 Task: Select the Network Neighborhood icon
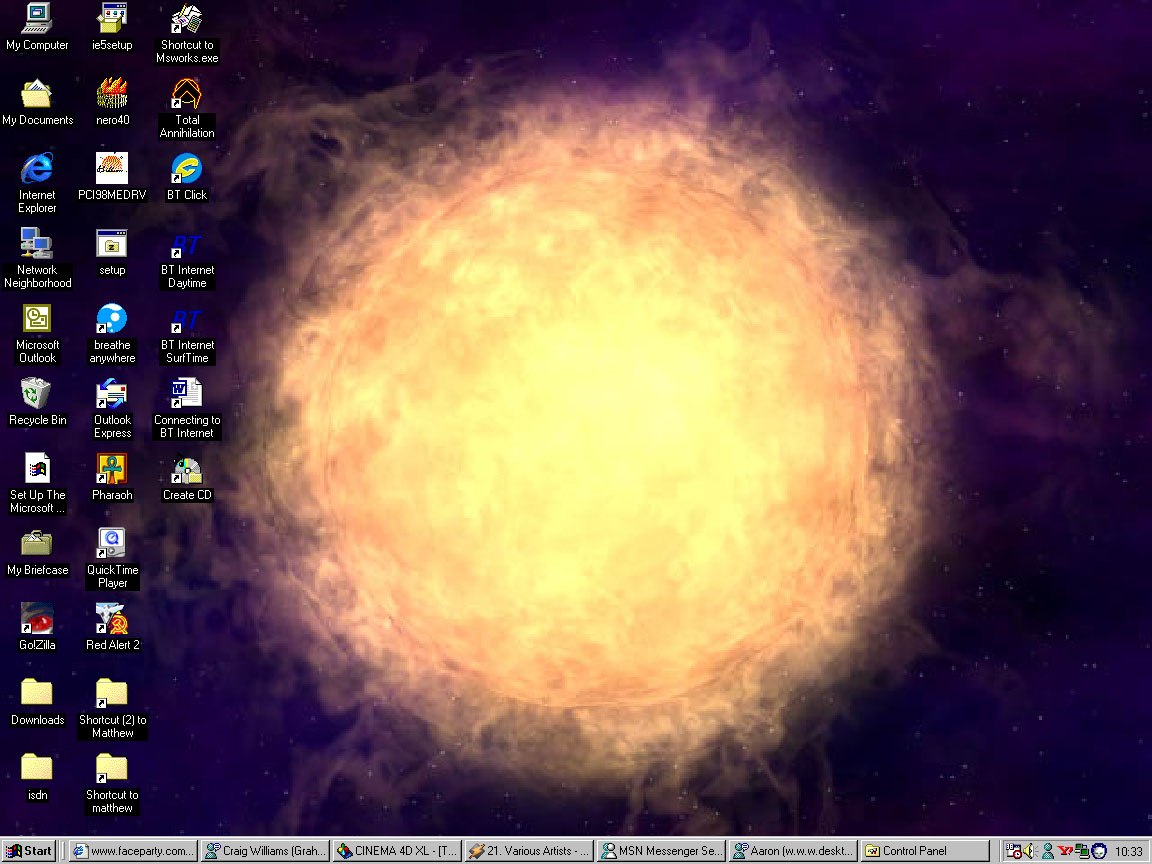point(37,246)
